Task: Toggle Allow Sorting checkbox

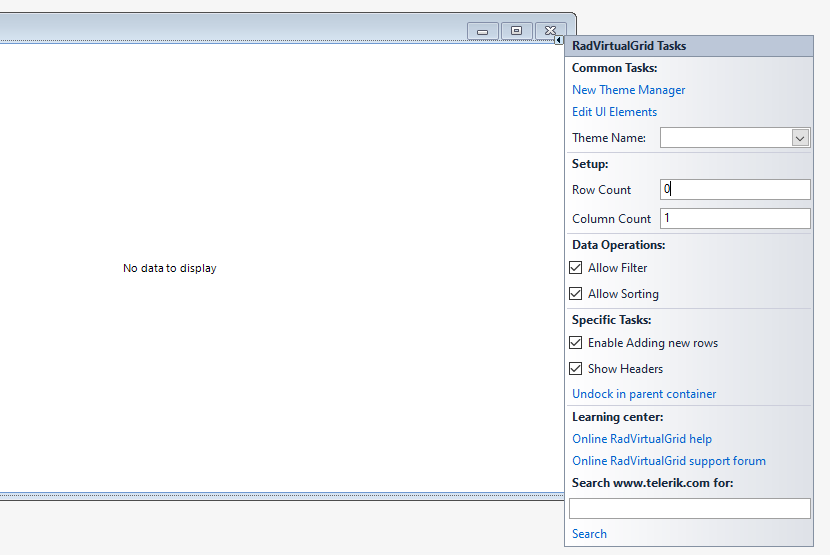Action: click(x=575, y=293)
